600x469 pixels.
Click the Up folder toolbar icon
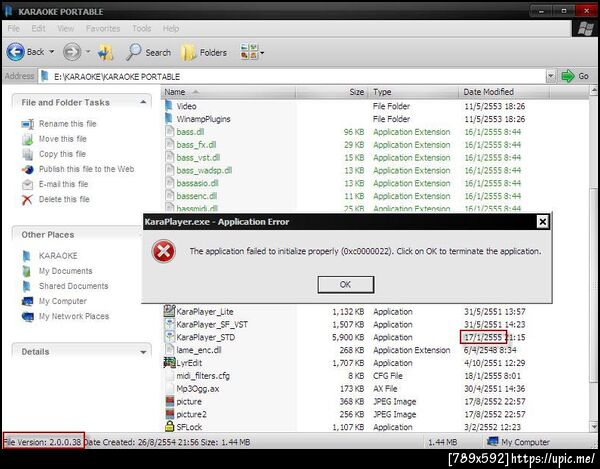[x=106, y=52]
